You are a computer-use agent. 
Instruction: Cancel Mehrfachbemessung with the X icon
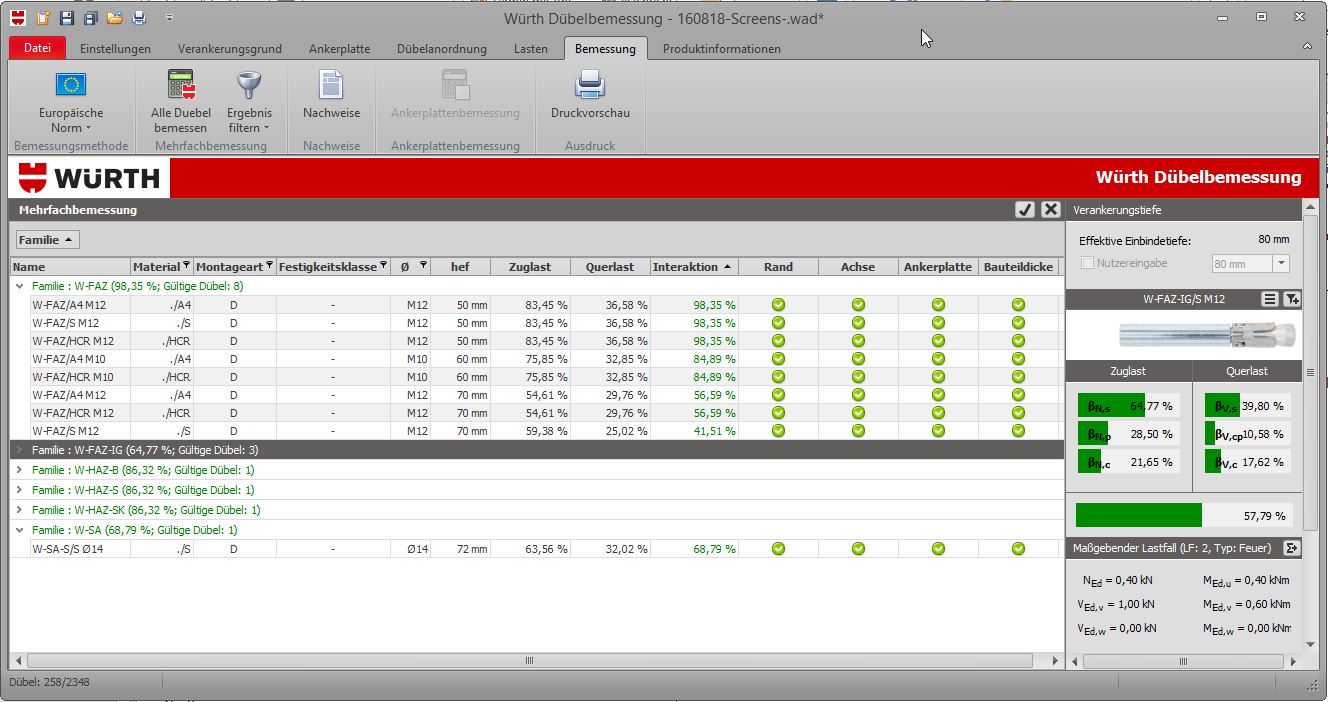point(1050,209)
